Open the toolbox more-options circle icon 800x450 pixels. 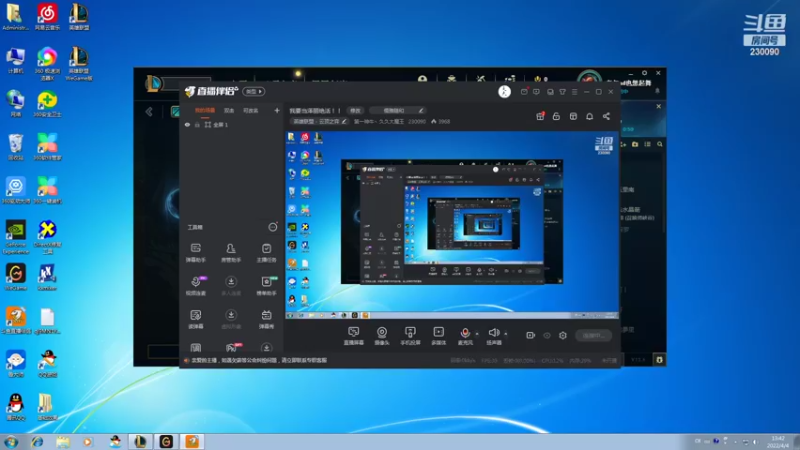click(273, 227)
